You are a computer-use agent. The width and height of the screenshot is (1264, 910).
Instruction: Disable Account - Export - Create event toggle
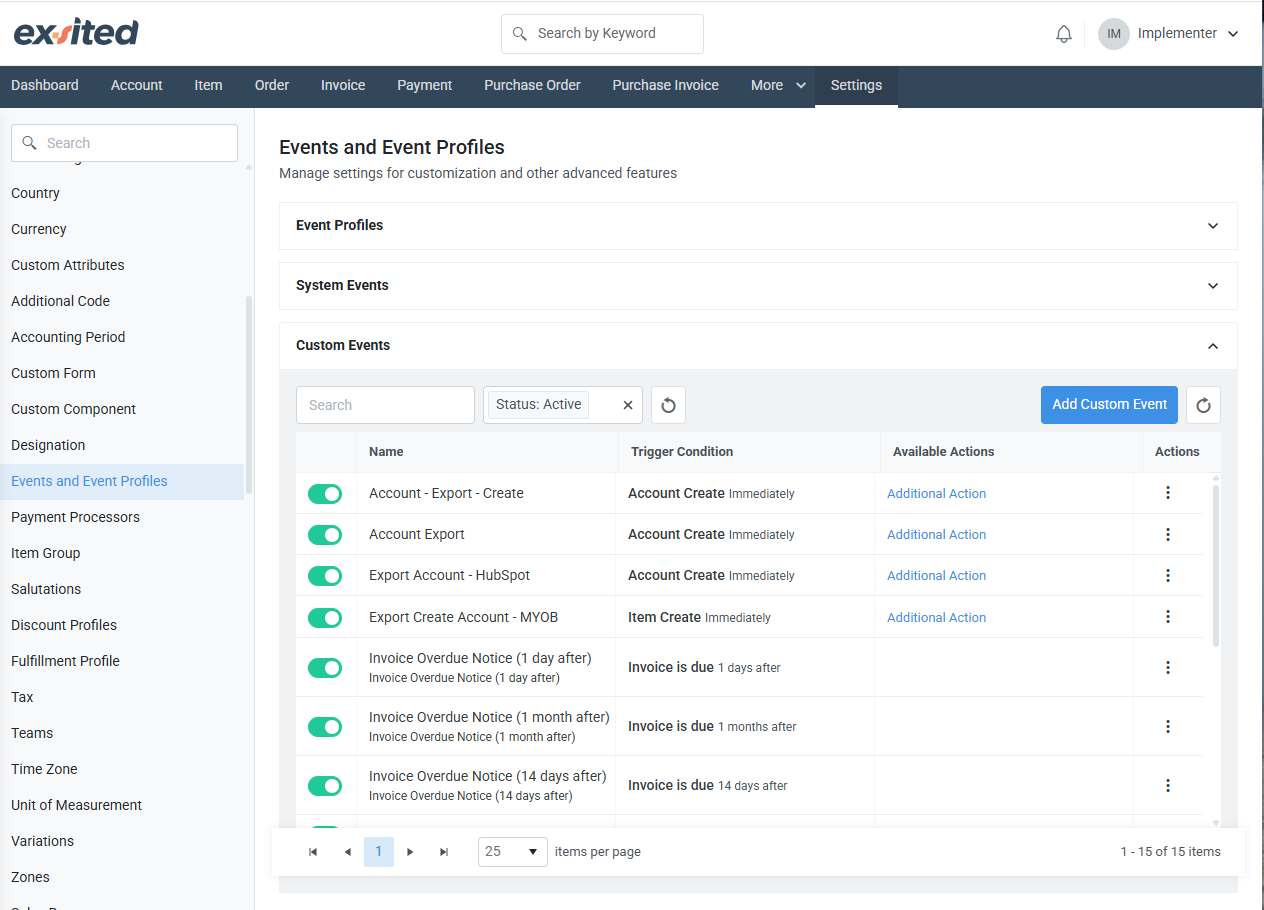coord(325,494)
